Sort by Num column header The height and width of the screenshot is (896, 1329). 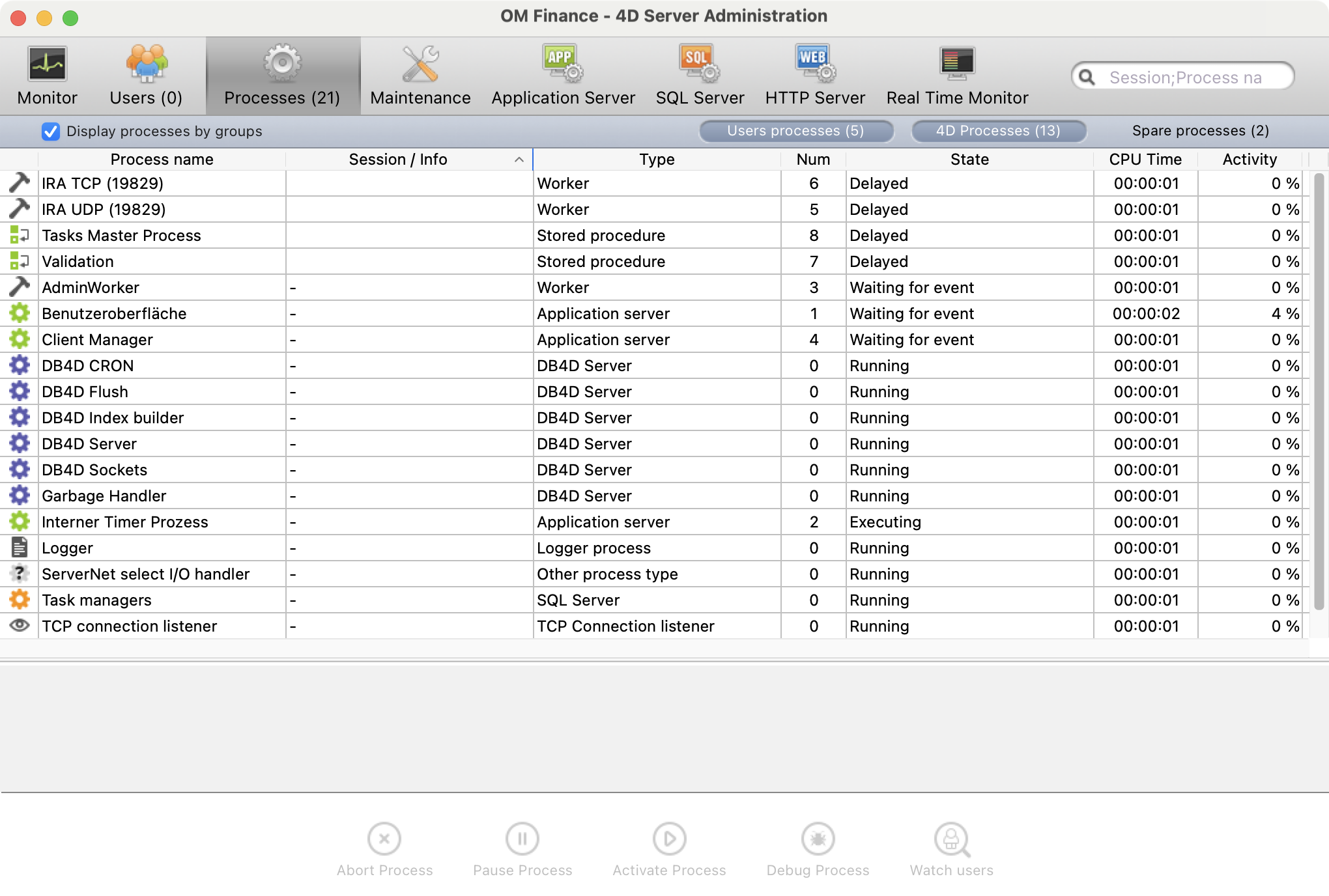tap(813, 160)
